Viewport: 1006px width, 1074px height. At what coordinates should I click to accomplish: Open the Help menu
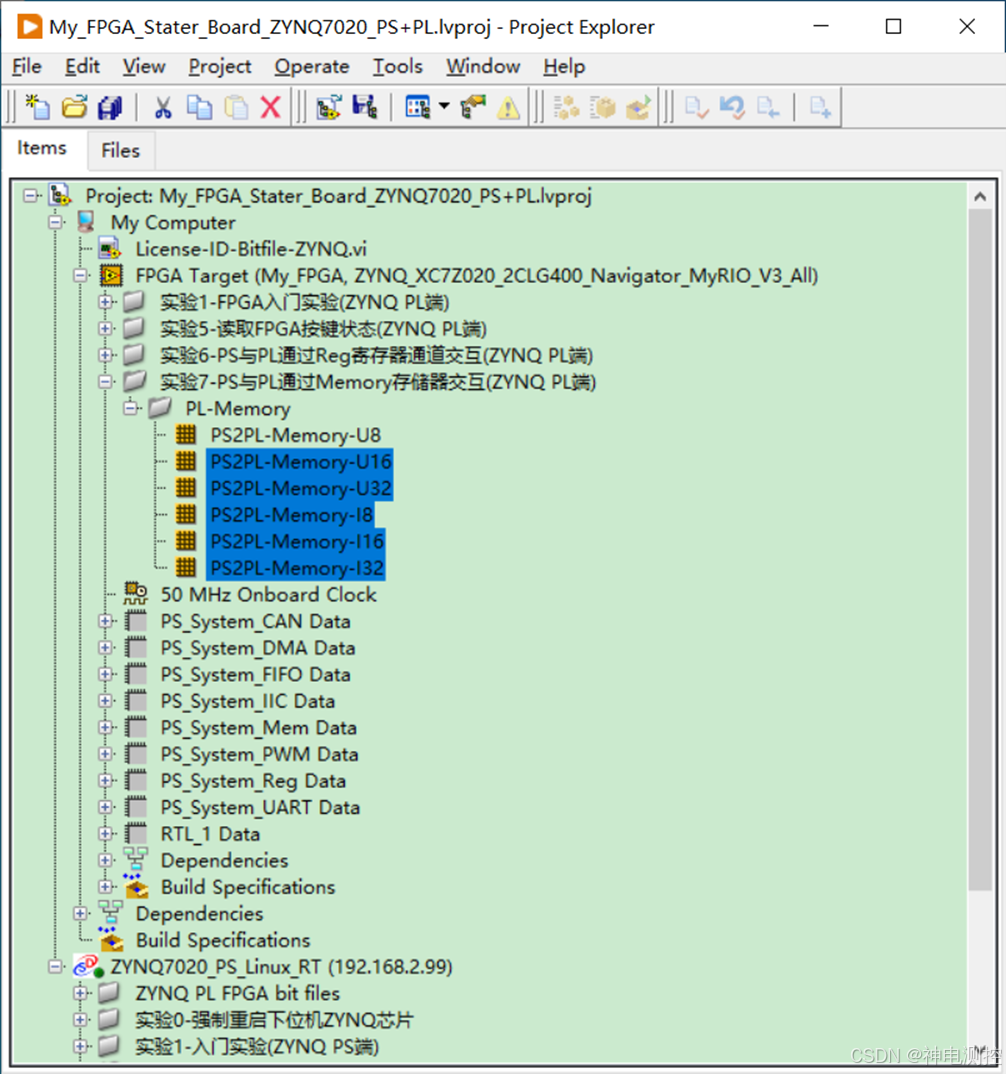tap(564, 66)
